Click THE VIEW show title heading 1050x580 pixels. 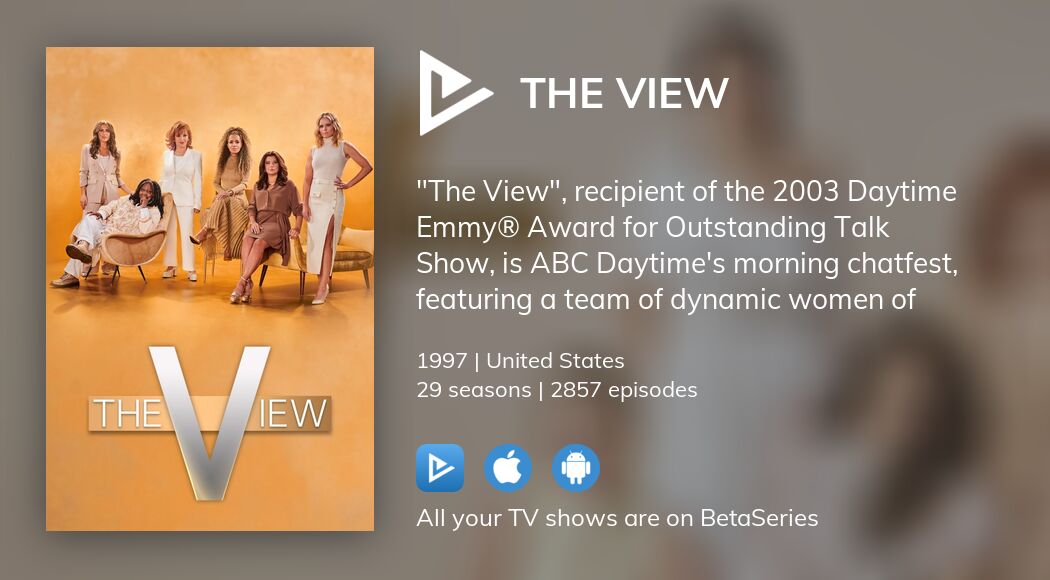click(624, 92)
